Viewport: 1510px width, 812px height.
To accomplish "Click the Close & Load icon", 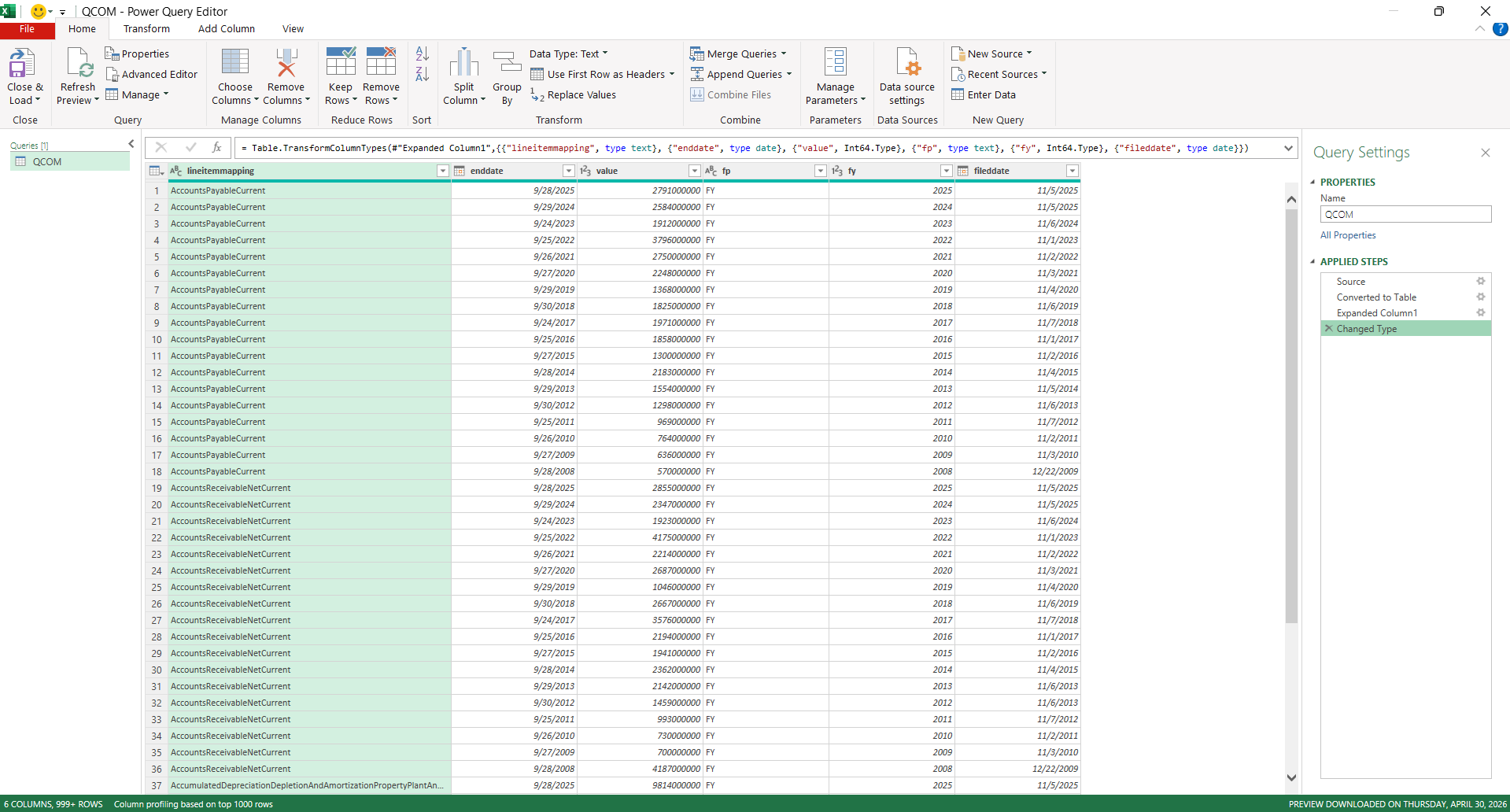I will pos(22,63).
